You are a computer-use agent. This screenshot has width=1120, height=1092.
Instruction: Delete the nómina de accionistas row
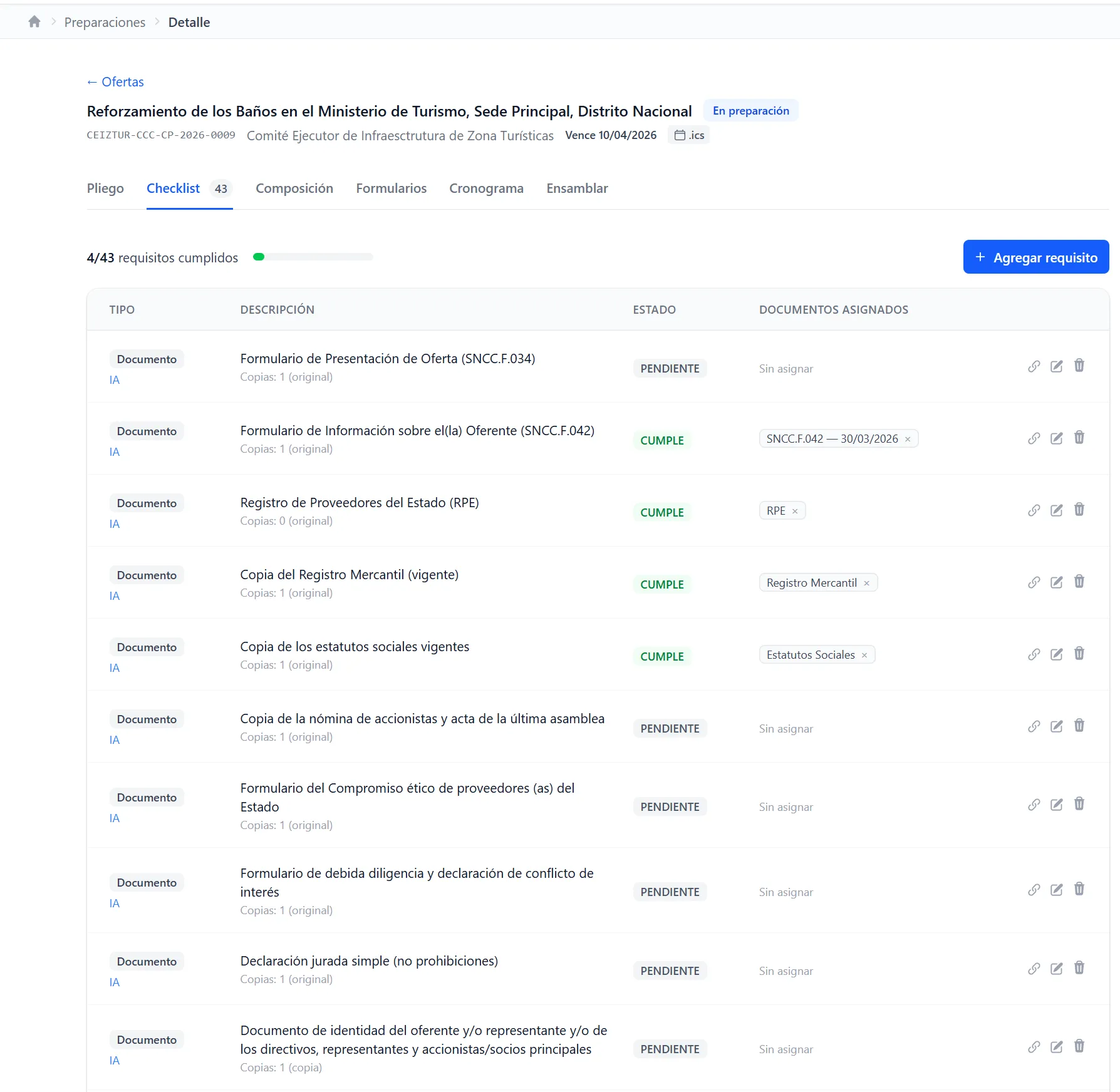(x=1079, y=726)
